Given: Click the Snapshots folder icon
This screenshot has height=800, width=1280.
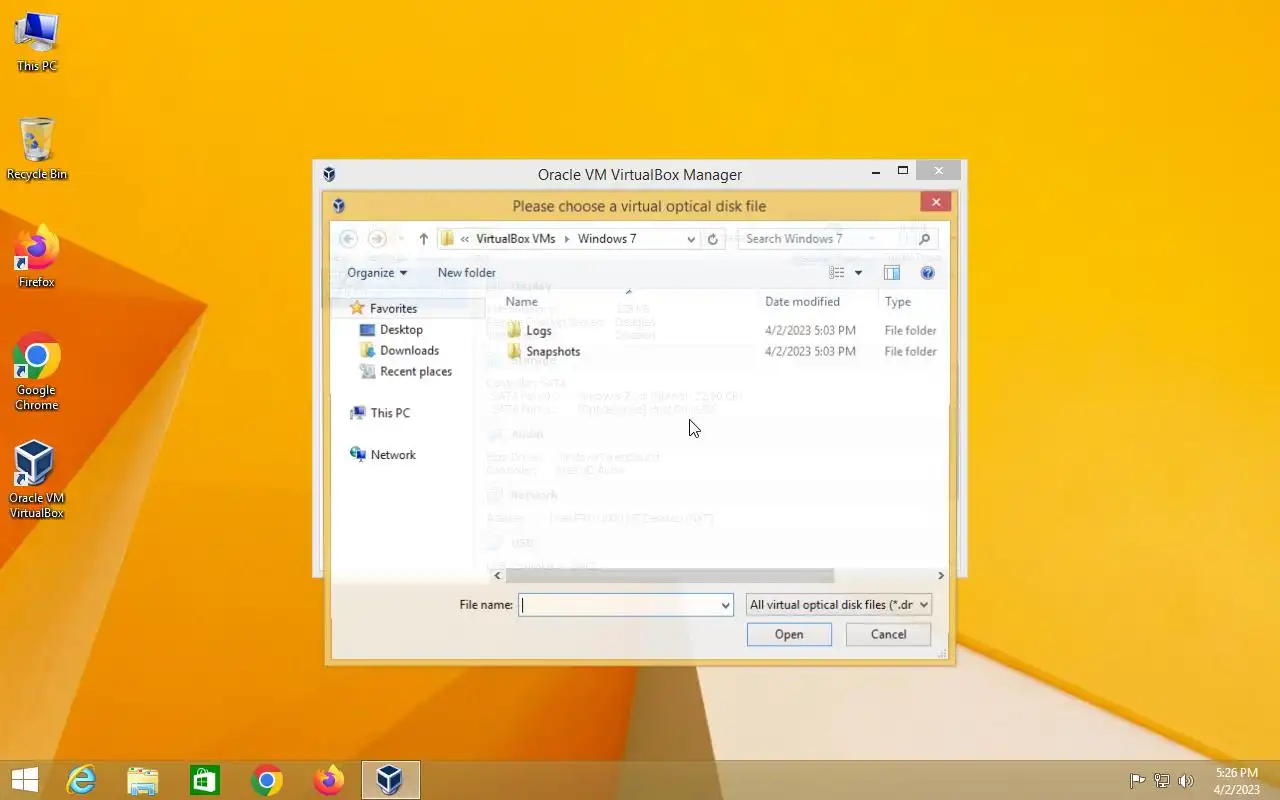Looking at the screenshot, I should [514, 351].
